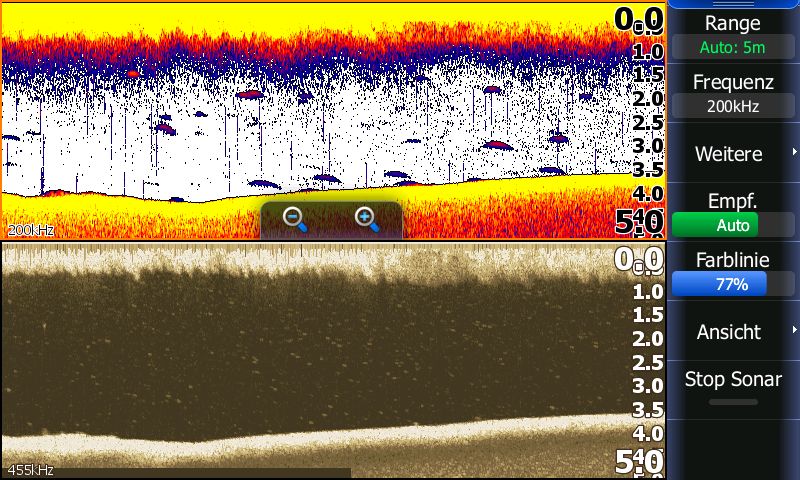Select the 200kHz sonar panel label
The width and height of the screenshot is (800, 480).
(30, 231)
